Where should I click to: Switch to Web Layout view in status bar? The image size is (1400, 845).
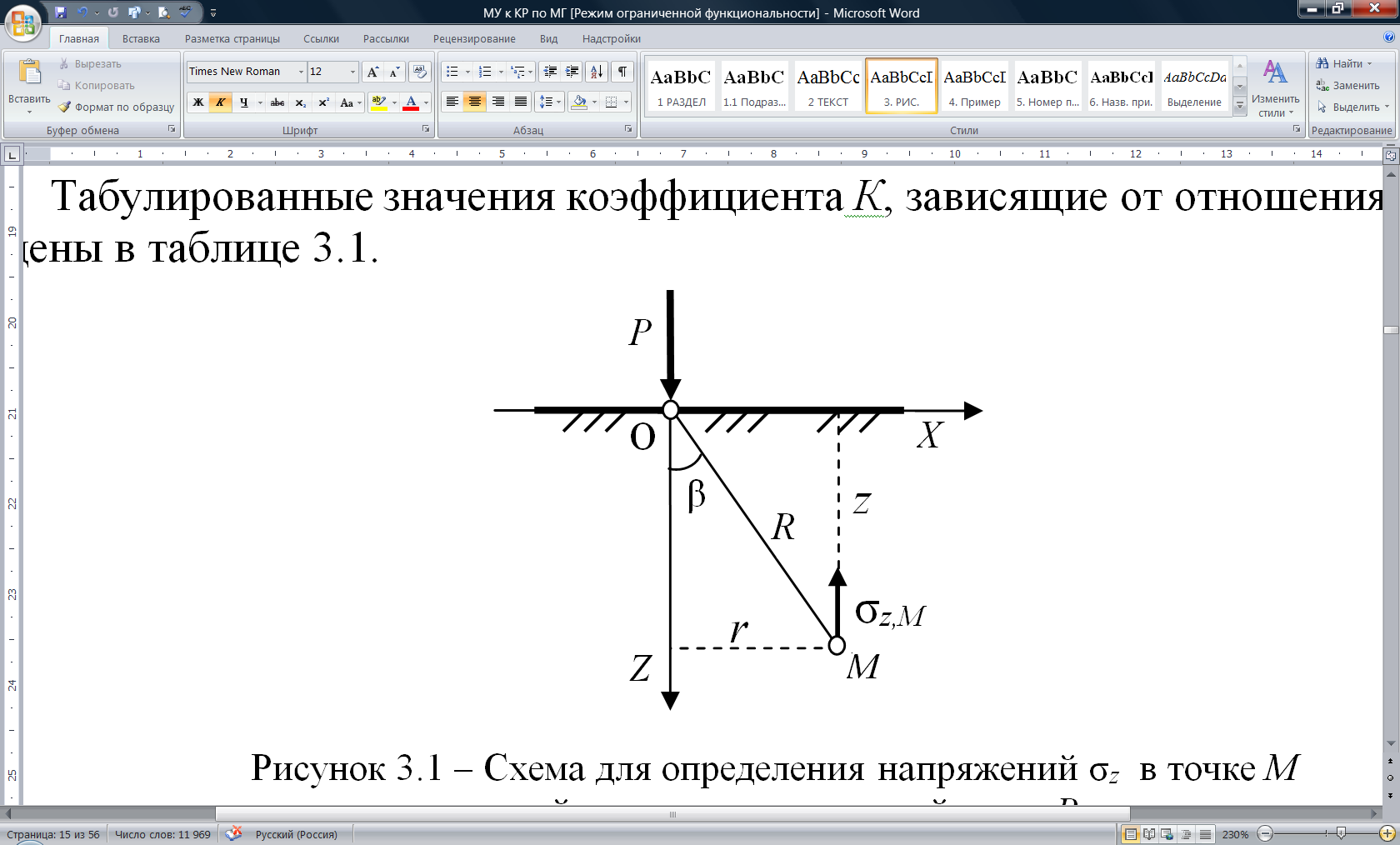click(1167, 833)
